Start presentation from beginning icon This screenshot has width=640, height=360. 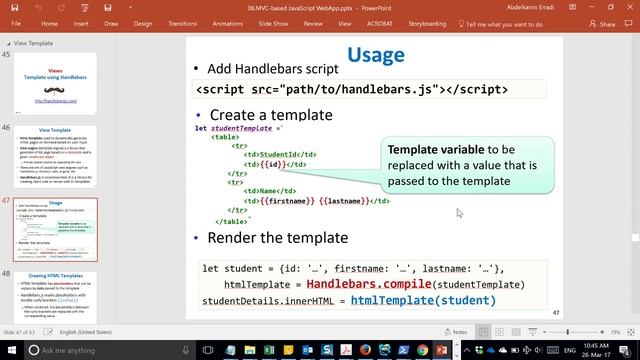click(x=84, y=8)
